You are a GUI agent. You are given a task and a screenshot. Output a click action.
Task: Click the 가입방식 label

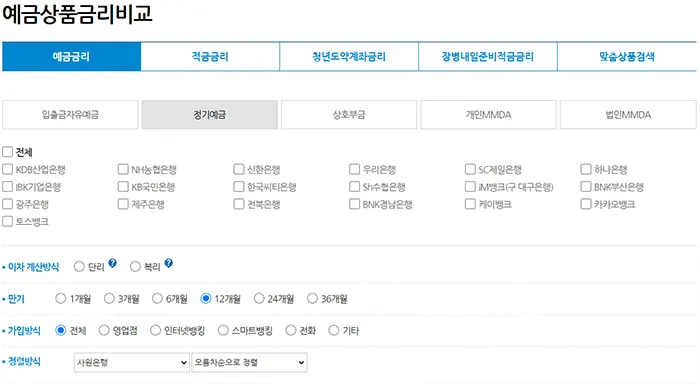[24, 331]
